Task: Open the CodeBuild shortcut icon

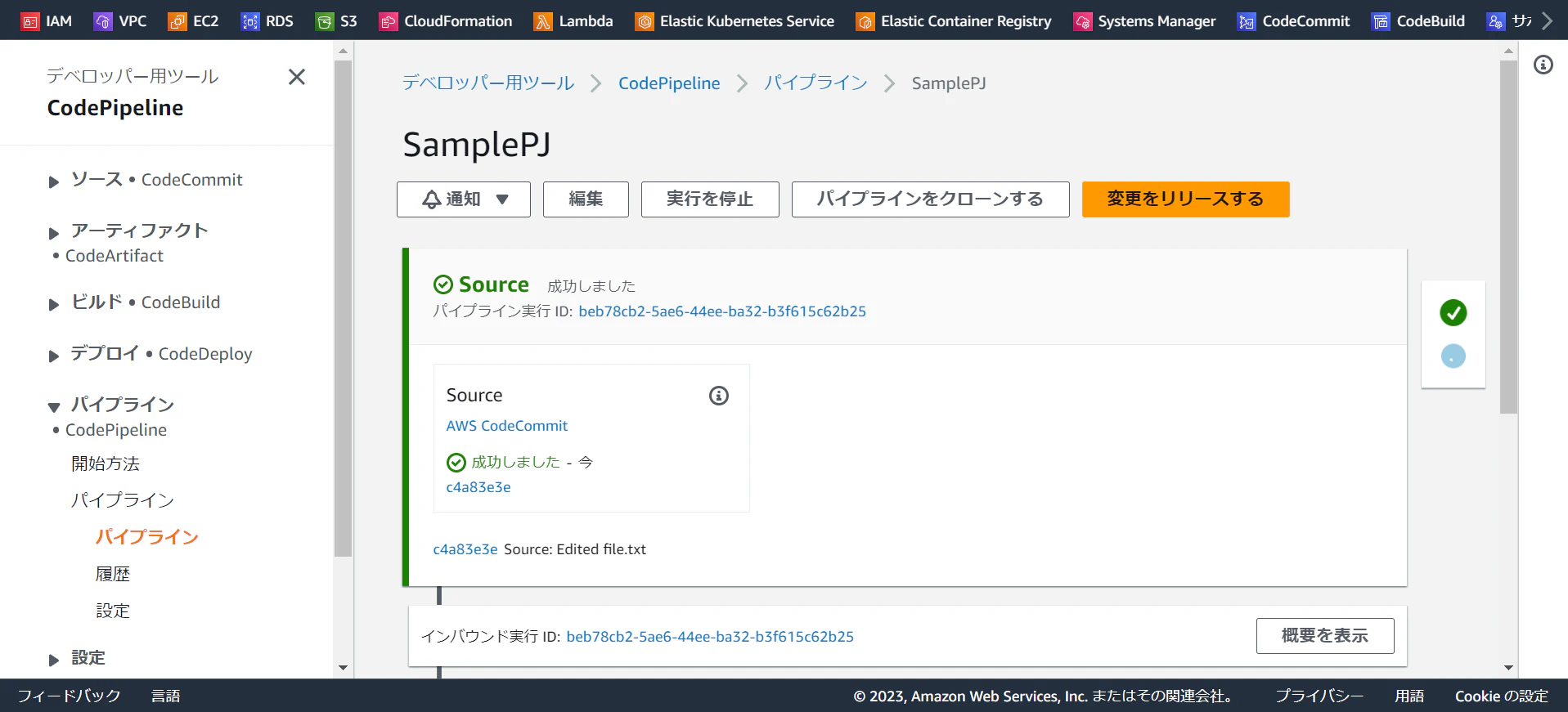Action: (x=1381, y=21)
